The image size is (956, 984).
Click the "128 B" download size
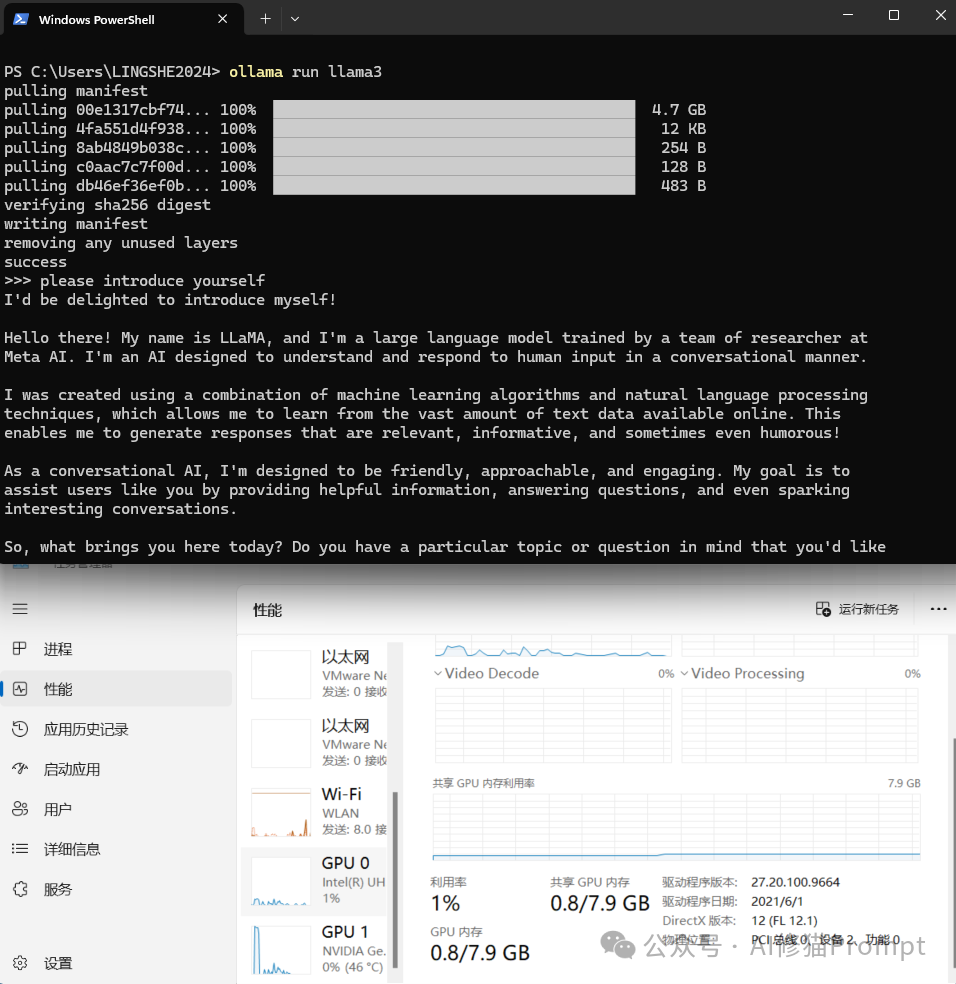[x=683, y=167]
